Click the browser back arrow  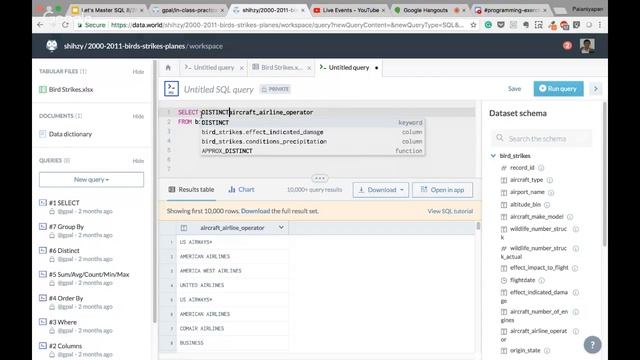[x=40, y=25]
